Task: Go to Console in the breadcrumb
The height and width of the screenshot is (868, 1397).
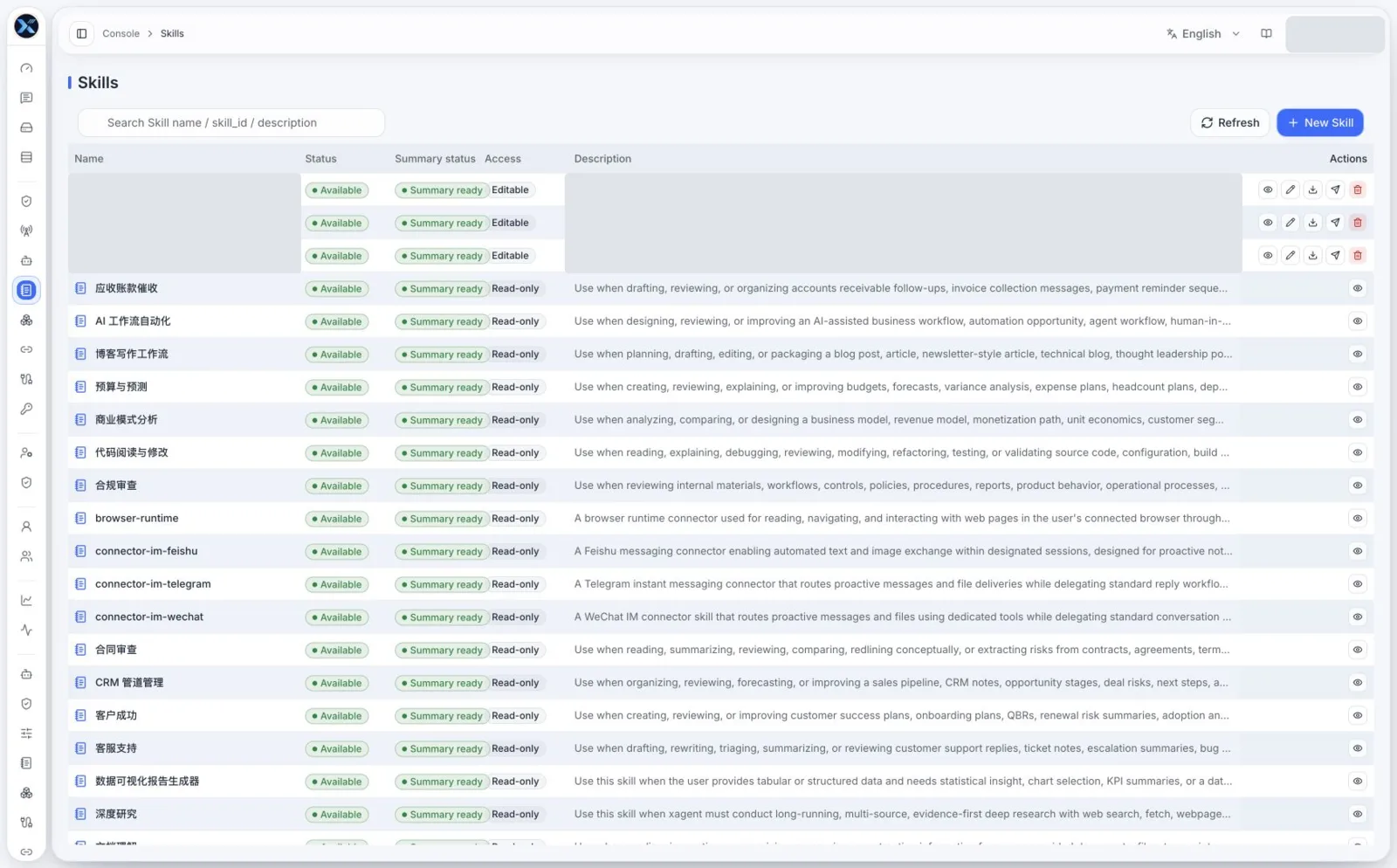Action: click(x=120, y=33)
